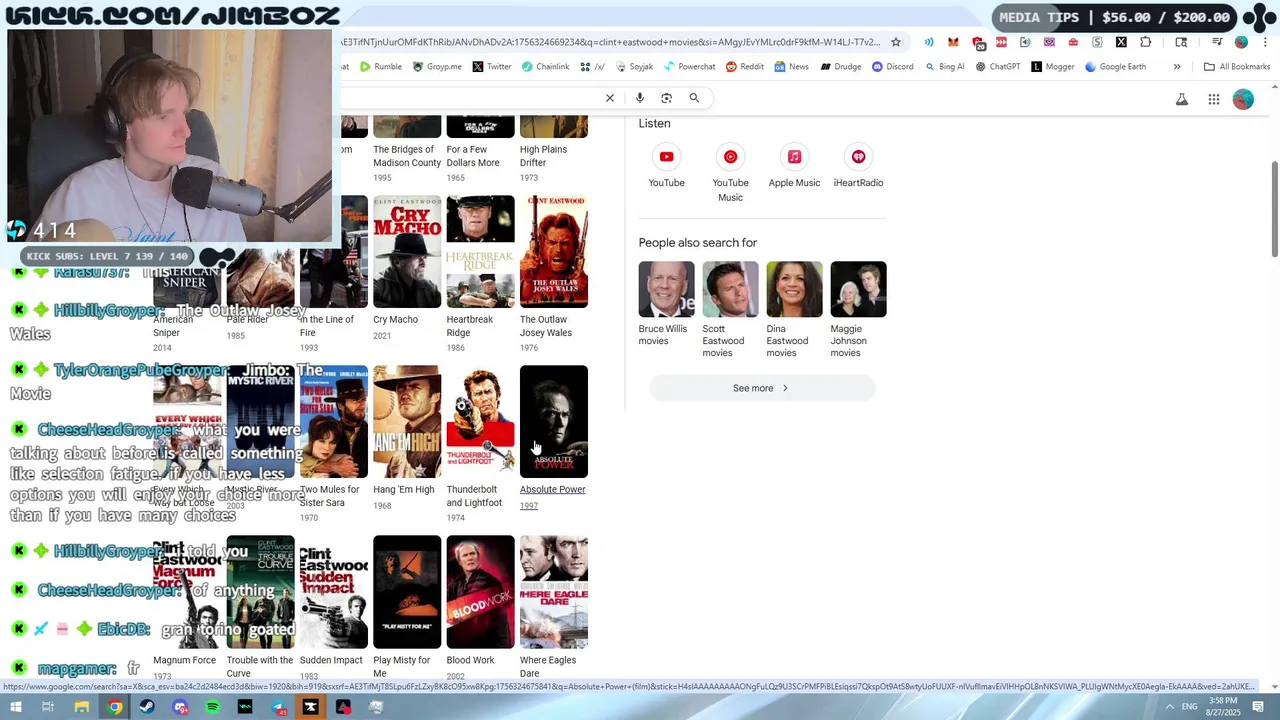Open Task View from taskbar
Image resolution: width=1280 pixels, height=720 pixels.
click(x=48, y=707)
